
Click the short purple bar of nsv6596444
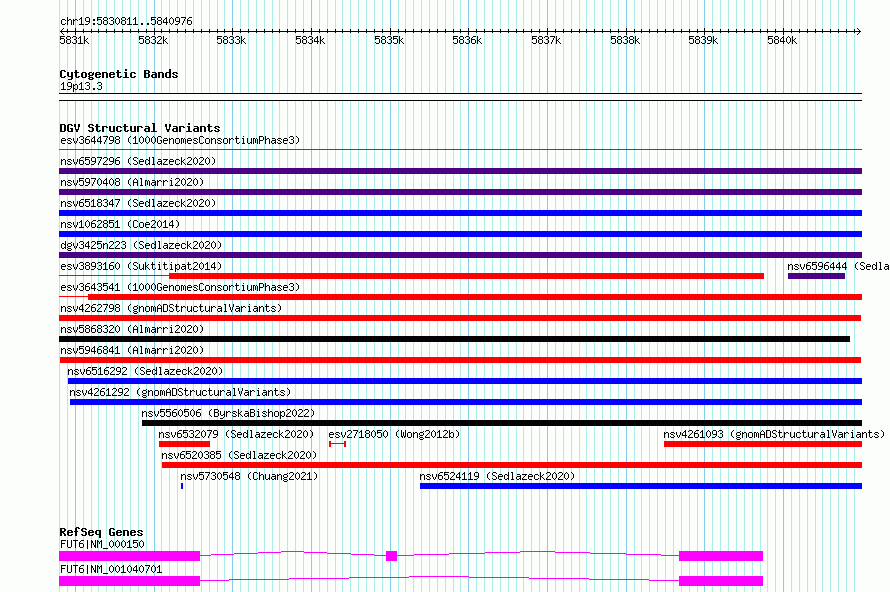tap(816, 276)
